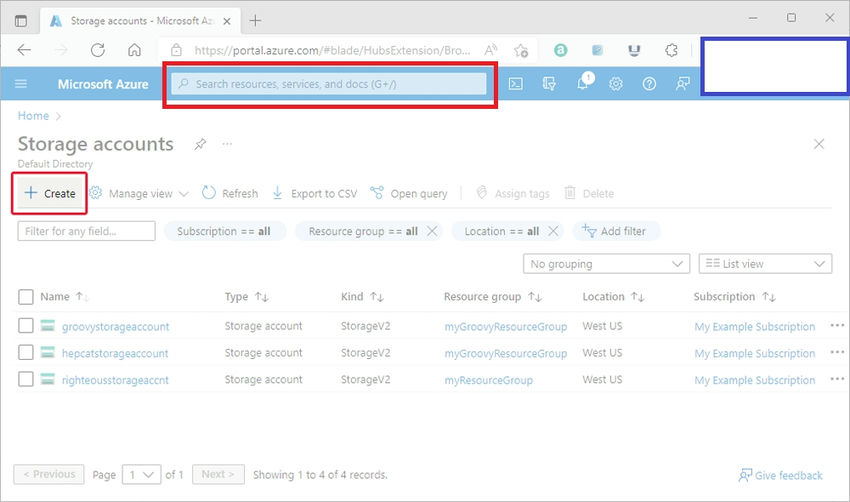Remove the Resource group filter with X

pos(432,231)
